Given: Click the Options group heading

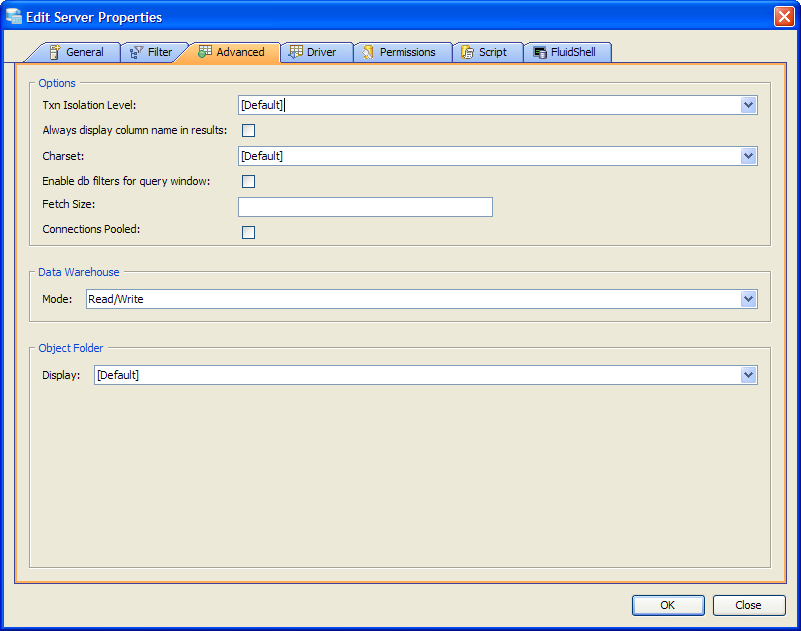Looking at the screenshot, I should coord(57,83).
